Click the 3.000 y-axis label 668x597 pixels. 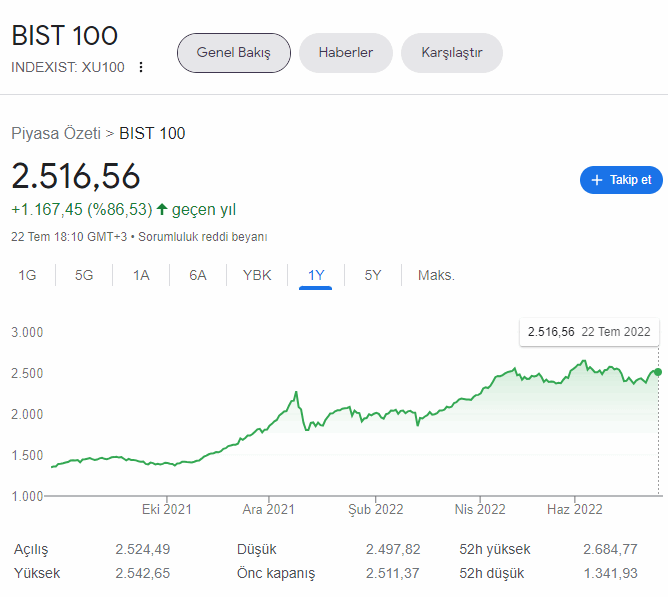pos(27,332)
